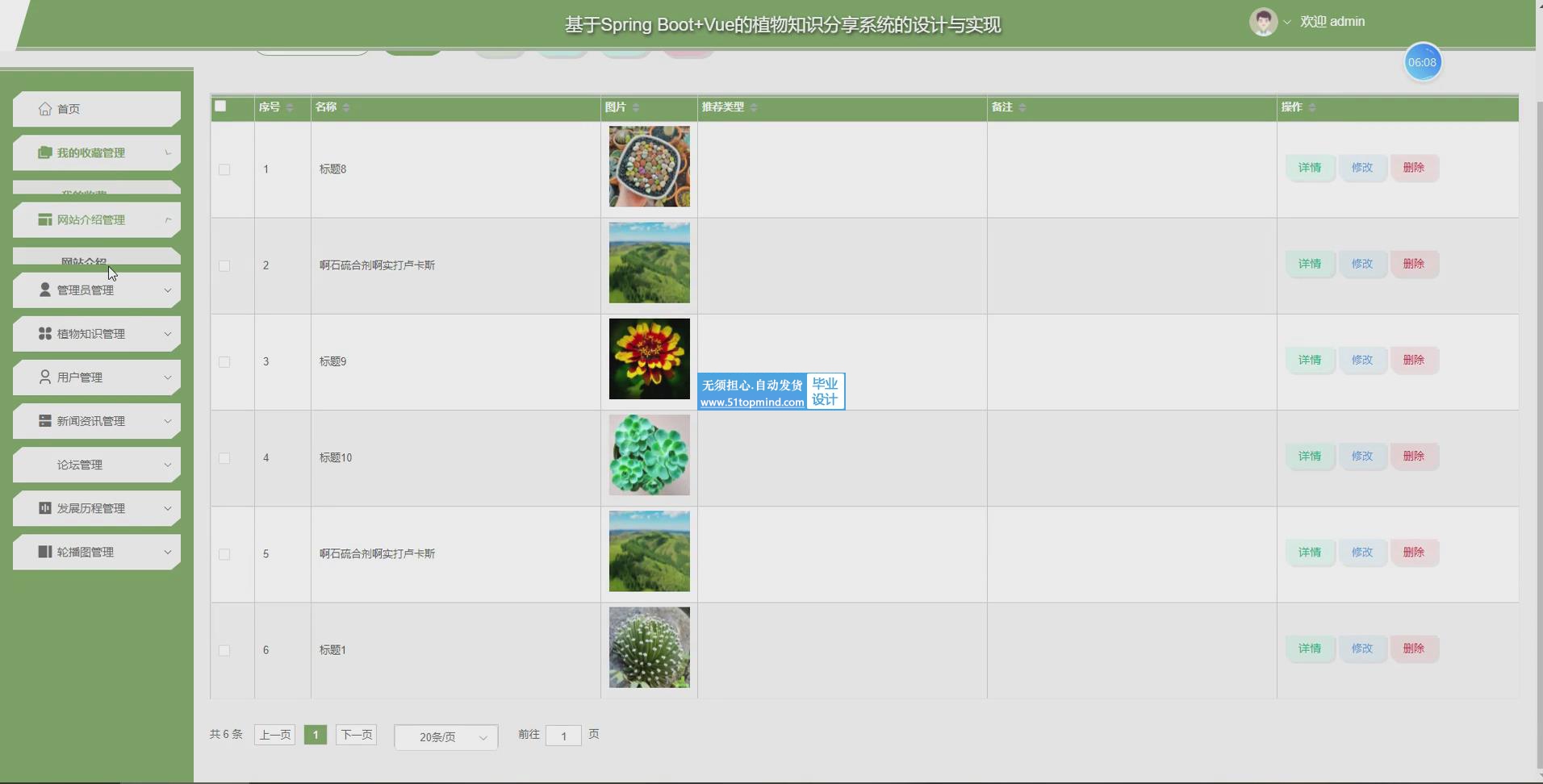Click the plant knowledge management grid icon

point(45,333)
